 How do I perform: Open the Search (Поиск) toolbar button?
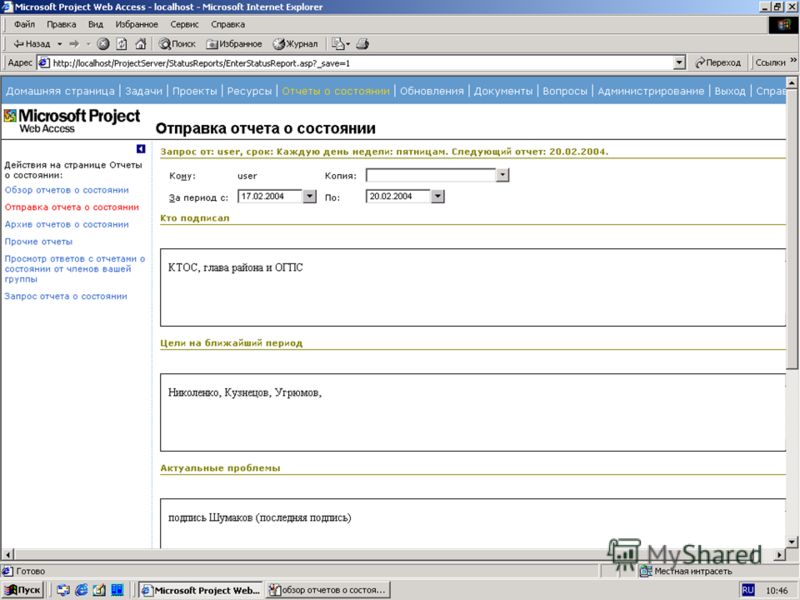[177, 44]
